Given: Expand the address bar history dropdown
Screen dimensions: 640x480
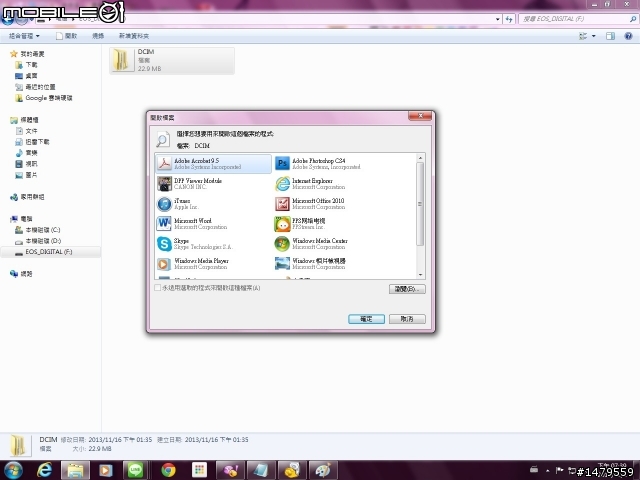Looking at the screenshot, I should click(x=498, y=19).
